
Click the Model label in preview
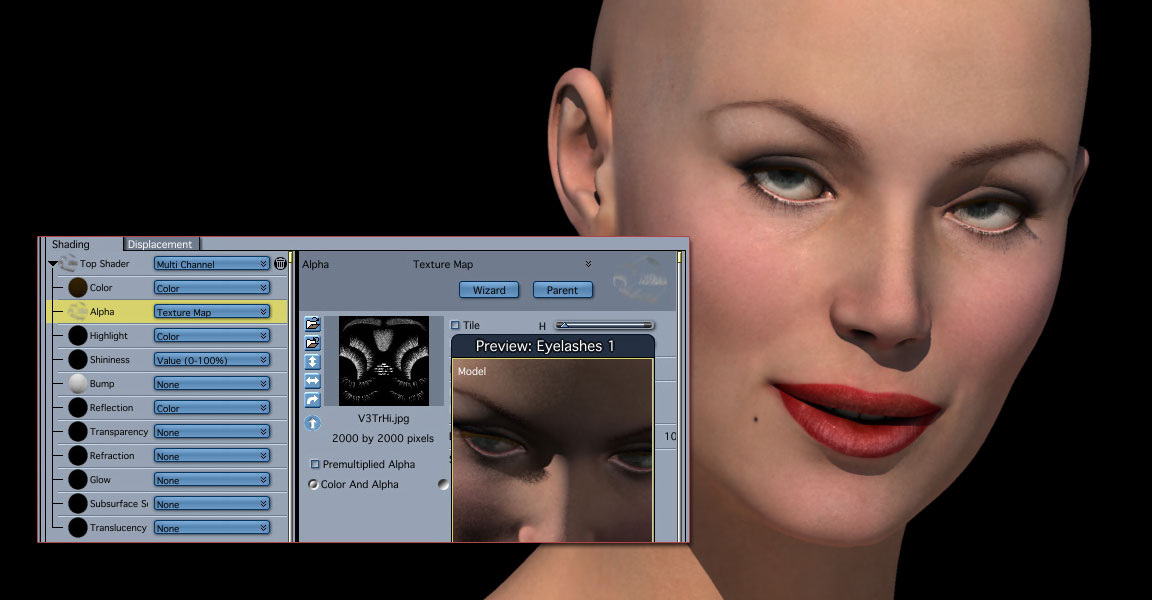[472, 371]
